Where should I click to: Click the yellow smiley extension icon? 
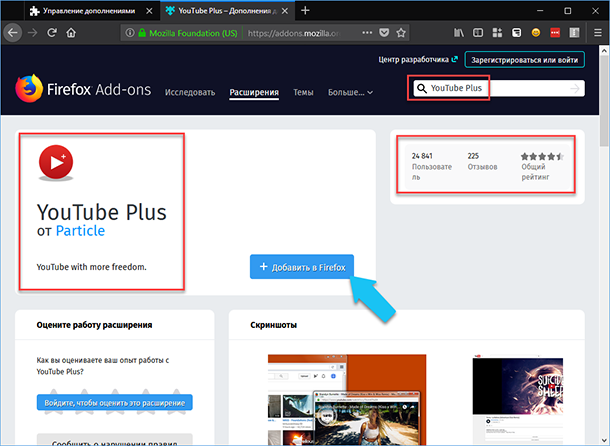[536, 33]
